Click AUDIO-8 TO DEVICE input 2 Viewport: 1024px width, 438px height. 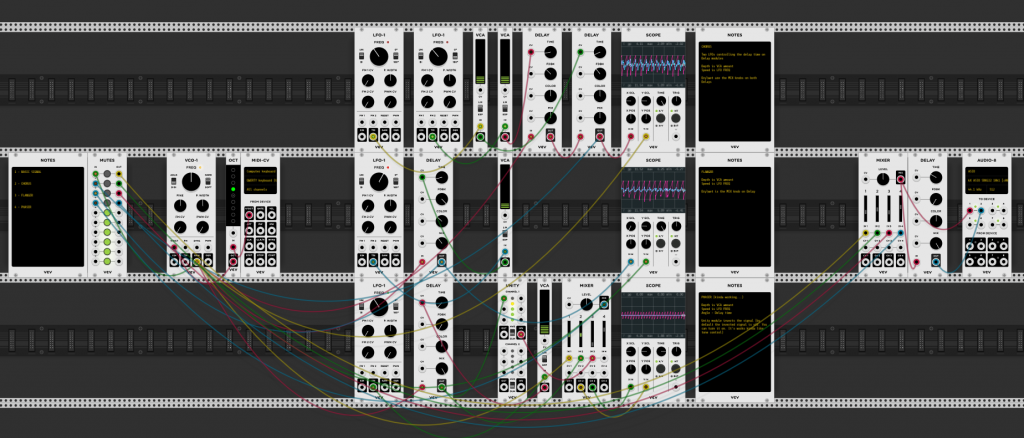981,210
